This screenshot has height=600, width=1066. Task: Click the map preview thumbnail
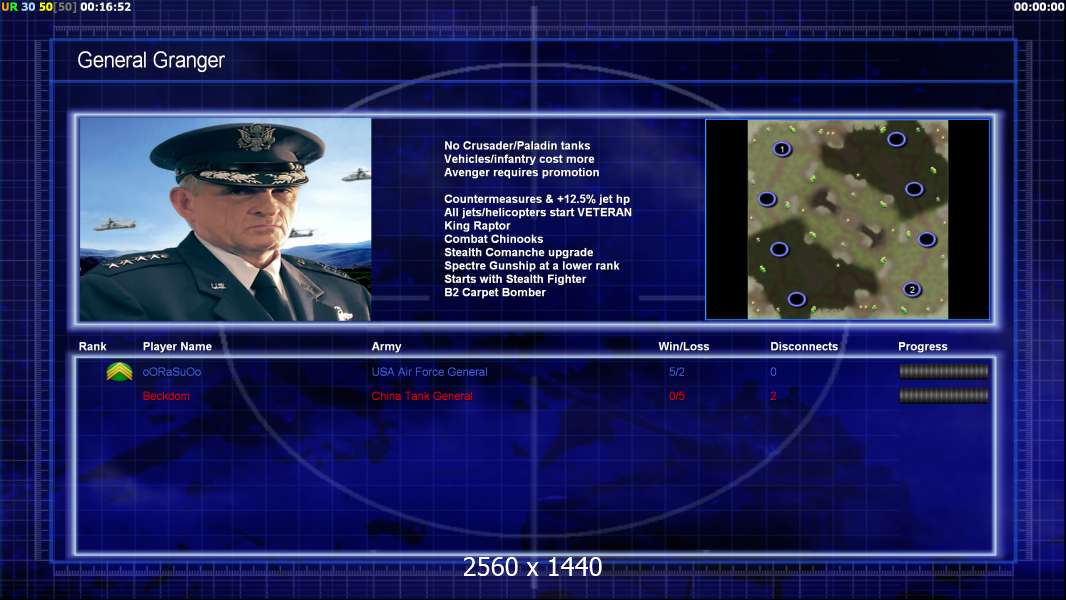848,219
